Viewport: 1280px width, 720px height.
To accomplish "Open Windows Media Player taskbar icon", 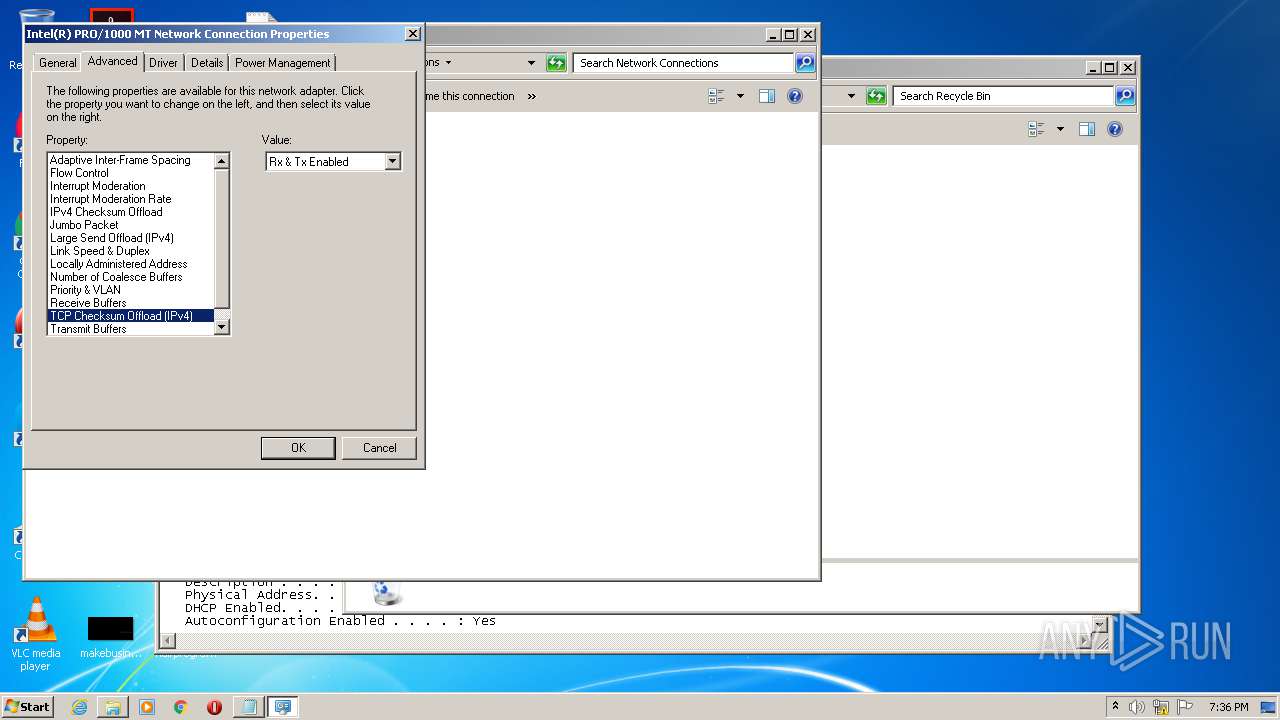I will tap(147, 707).
